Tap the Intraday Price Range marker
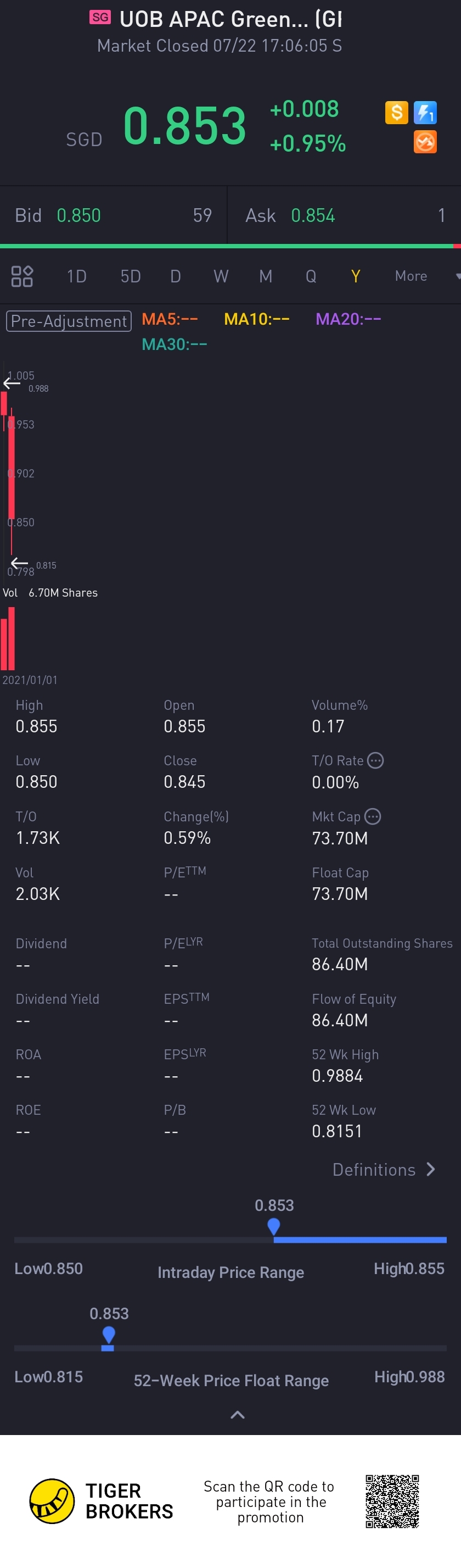 click(x=274, y=1226)
